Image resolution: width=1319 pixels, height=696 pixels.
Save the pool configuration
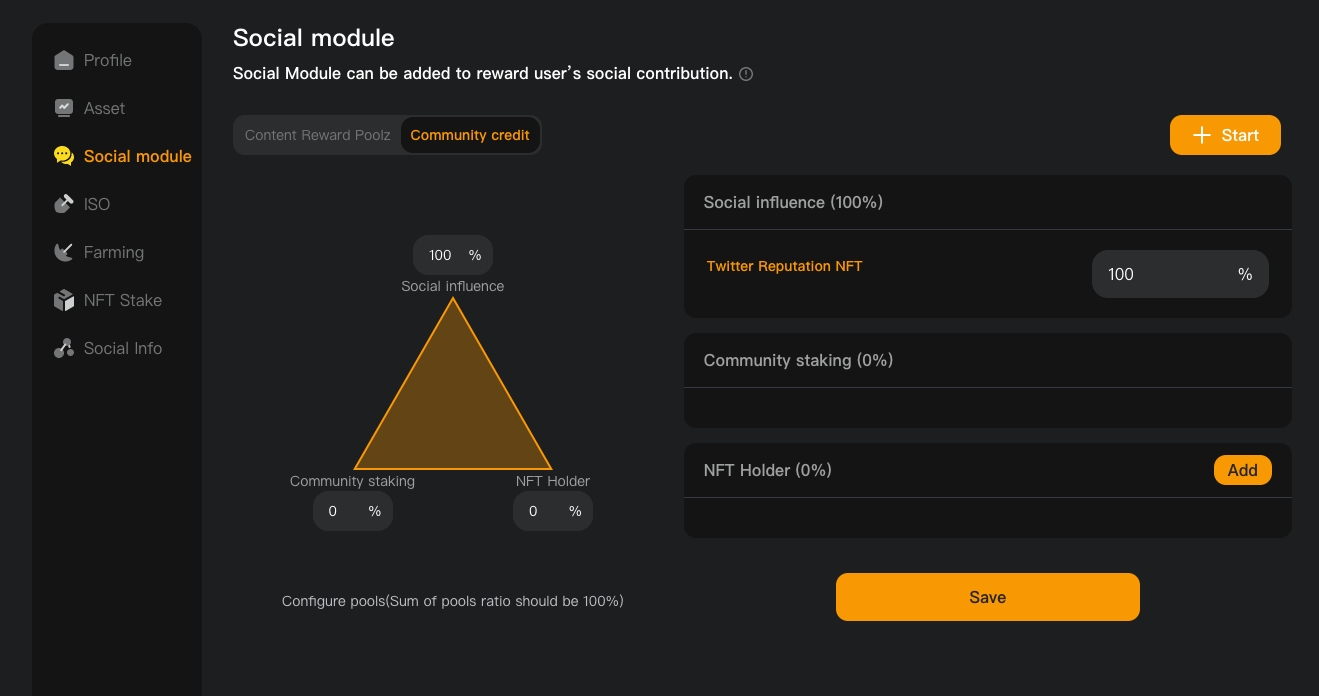point(987,597)
